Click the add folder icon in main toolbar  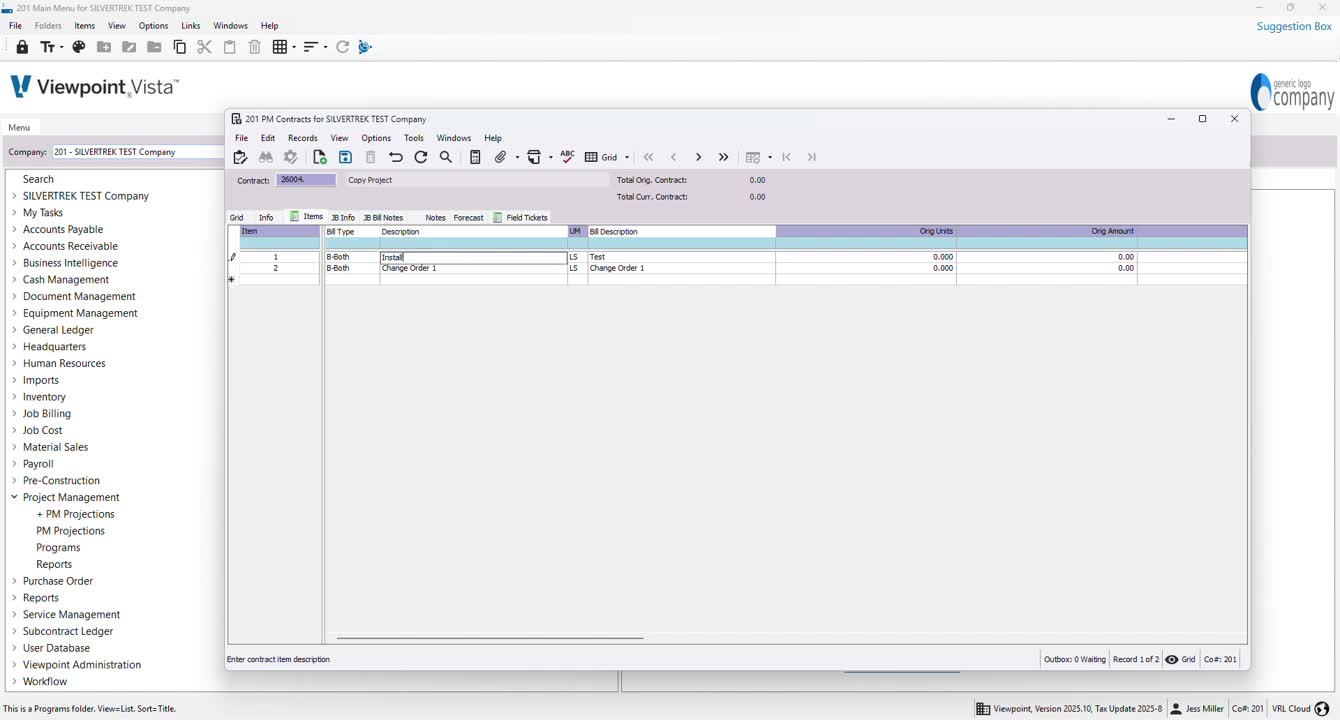point(104,47)
